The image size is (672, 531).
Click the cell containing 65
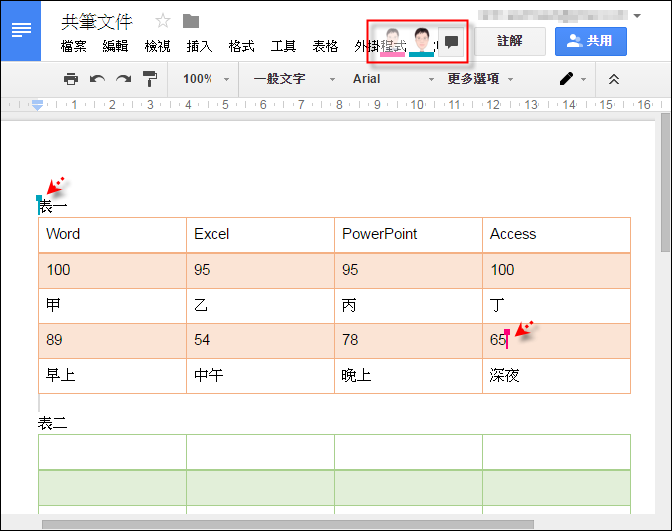[556, 341]
